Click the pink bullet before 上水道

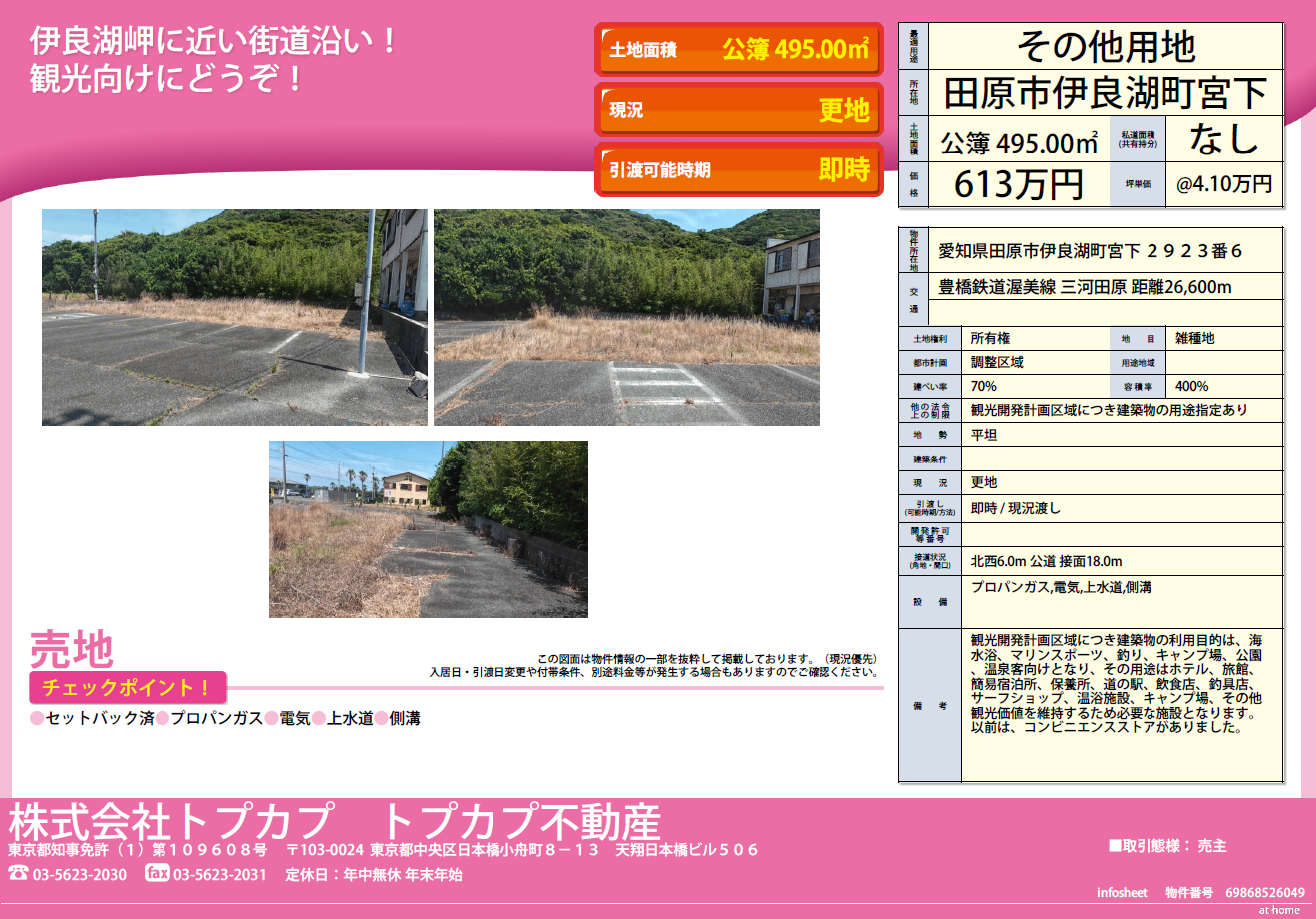coord(319,718)
